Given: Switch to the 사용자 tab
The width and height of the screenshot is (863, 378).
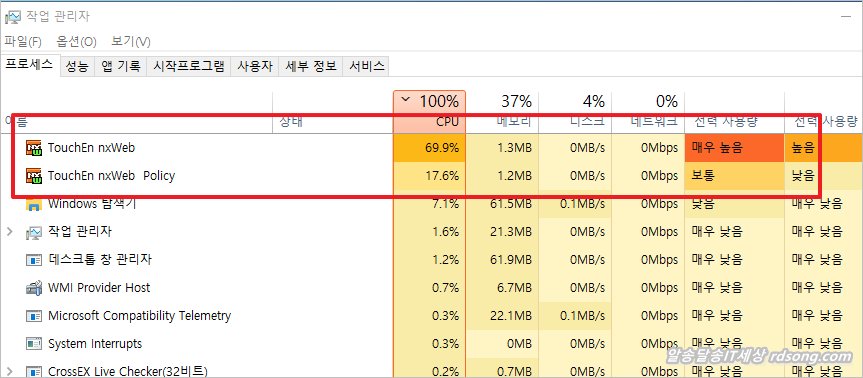Looking at the screenshot, I should [255, 67].
